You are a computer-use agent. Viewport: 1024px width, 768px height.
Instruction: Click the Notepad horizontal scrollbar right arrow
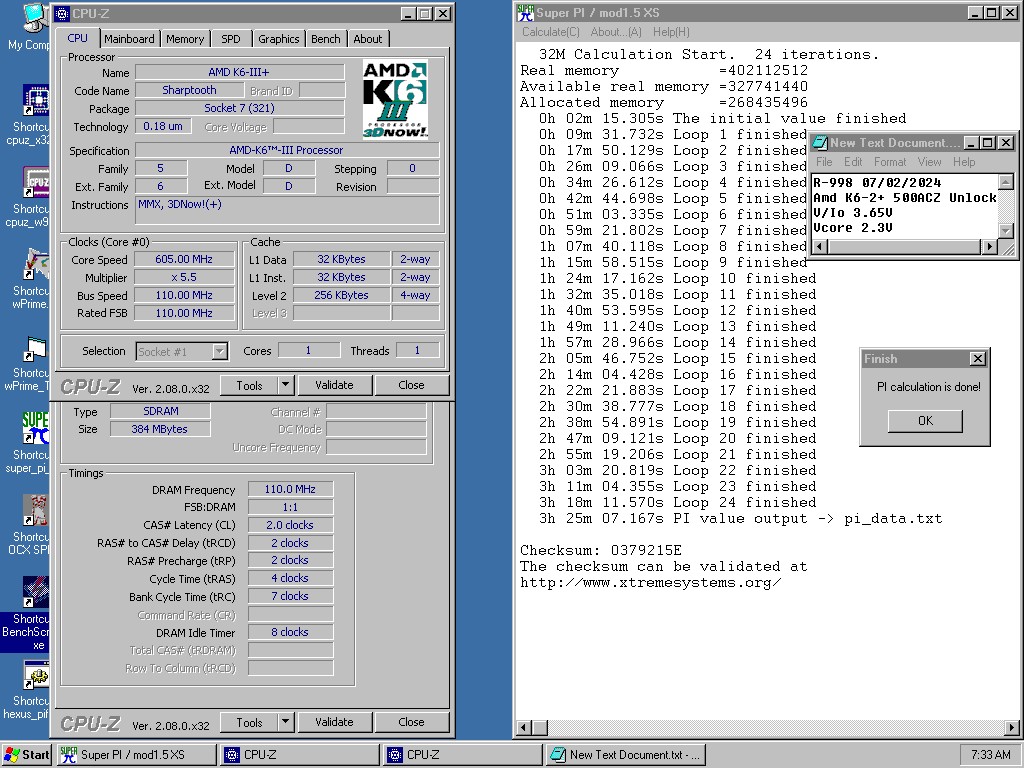point(990,247)
